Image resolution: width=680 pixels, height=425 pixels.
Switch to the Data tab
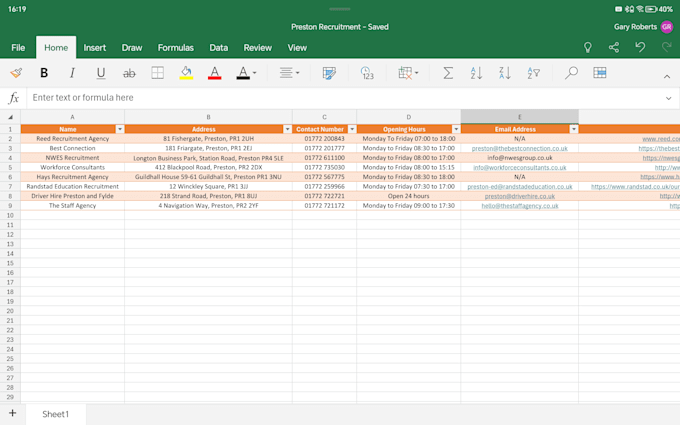(219, 48)
